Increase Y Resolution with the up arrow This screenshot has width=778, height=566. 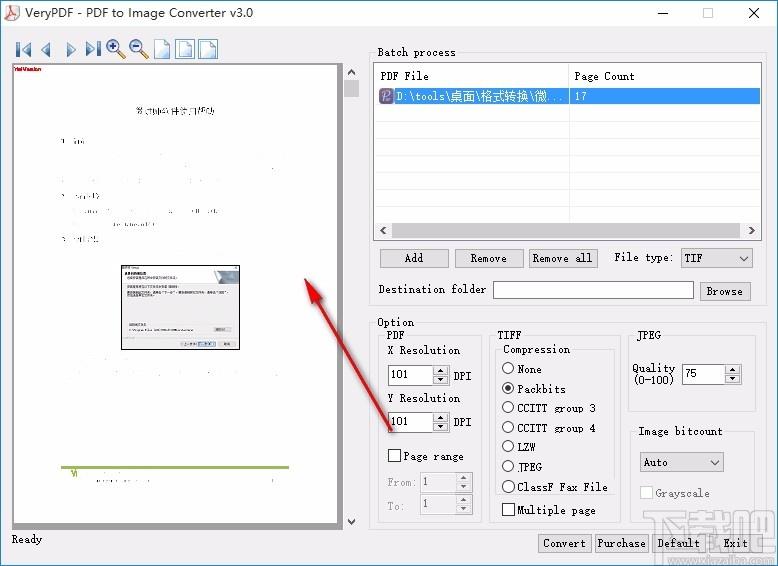[x=441, y=417]
